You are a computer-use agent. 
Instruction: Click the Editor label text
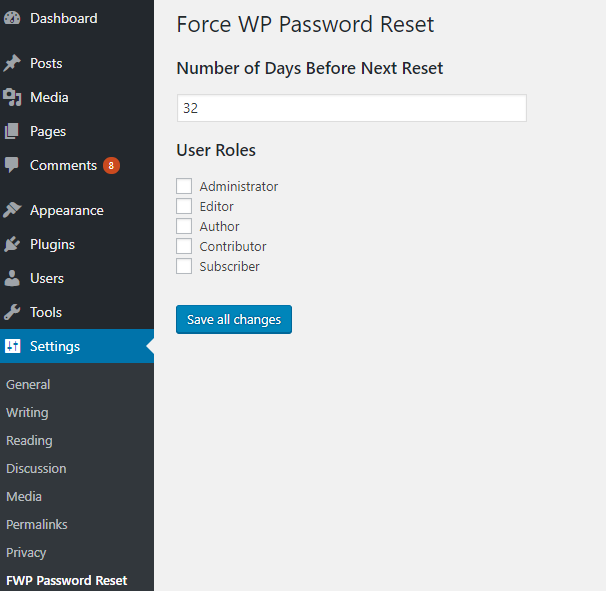(216, 206)
